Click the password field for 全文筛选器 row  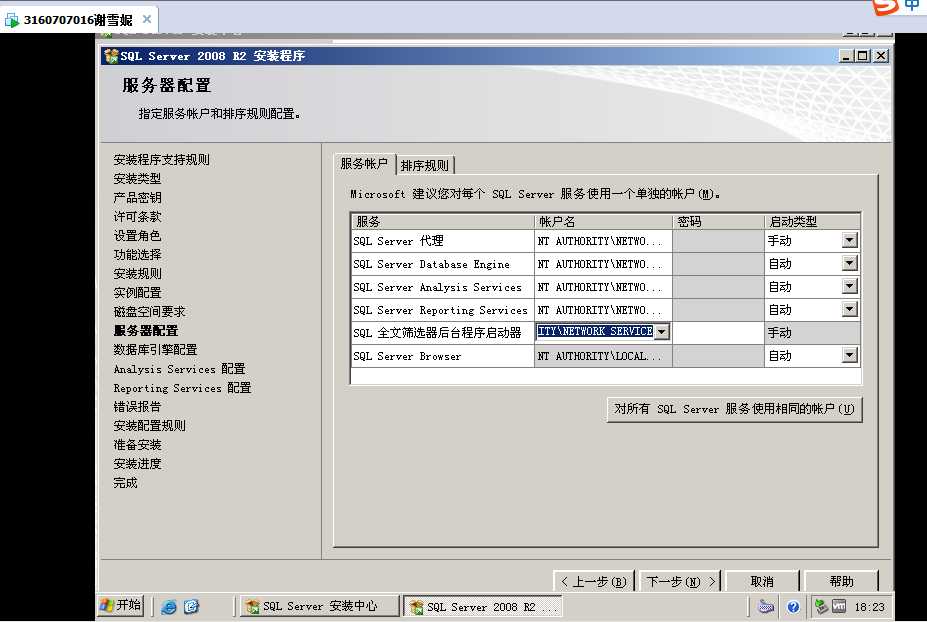point(718,333)
